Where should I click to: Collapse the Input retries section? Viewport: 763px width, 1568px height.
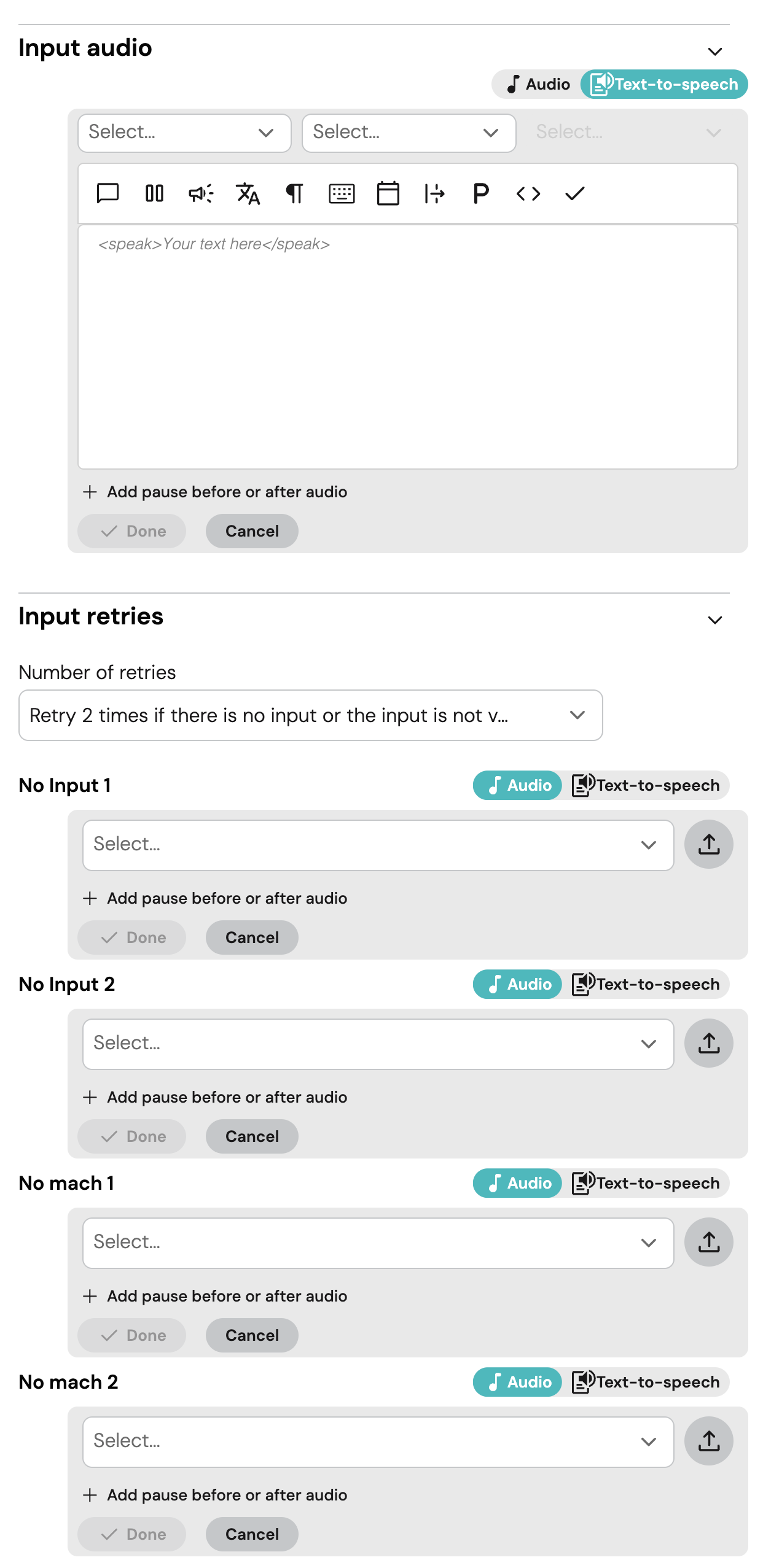coord(714,620)
